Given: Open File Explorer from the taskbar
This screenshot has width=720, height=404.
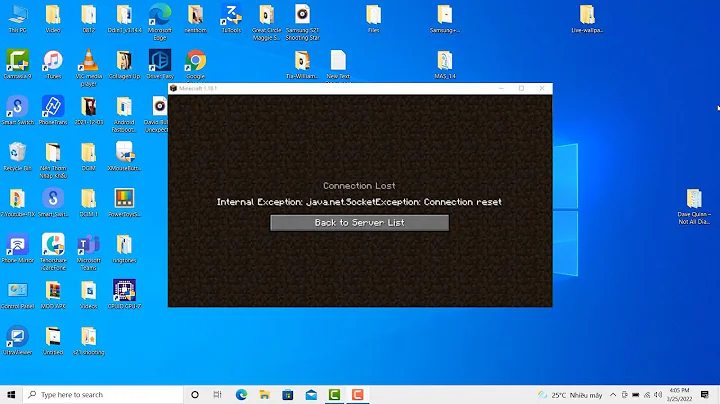Looking at the screenshot, I should 264,395.
